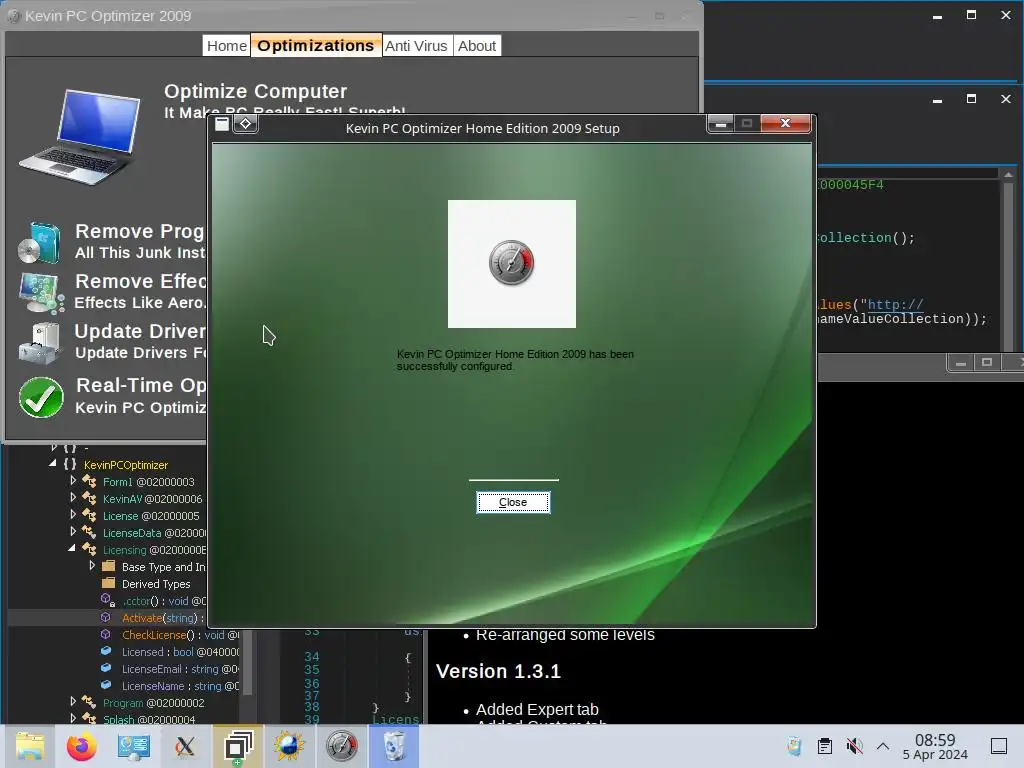Click the Close button in the Setup dialog
This screenshot has height=768, width=1024.
pos(513,502)
